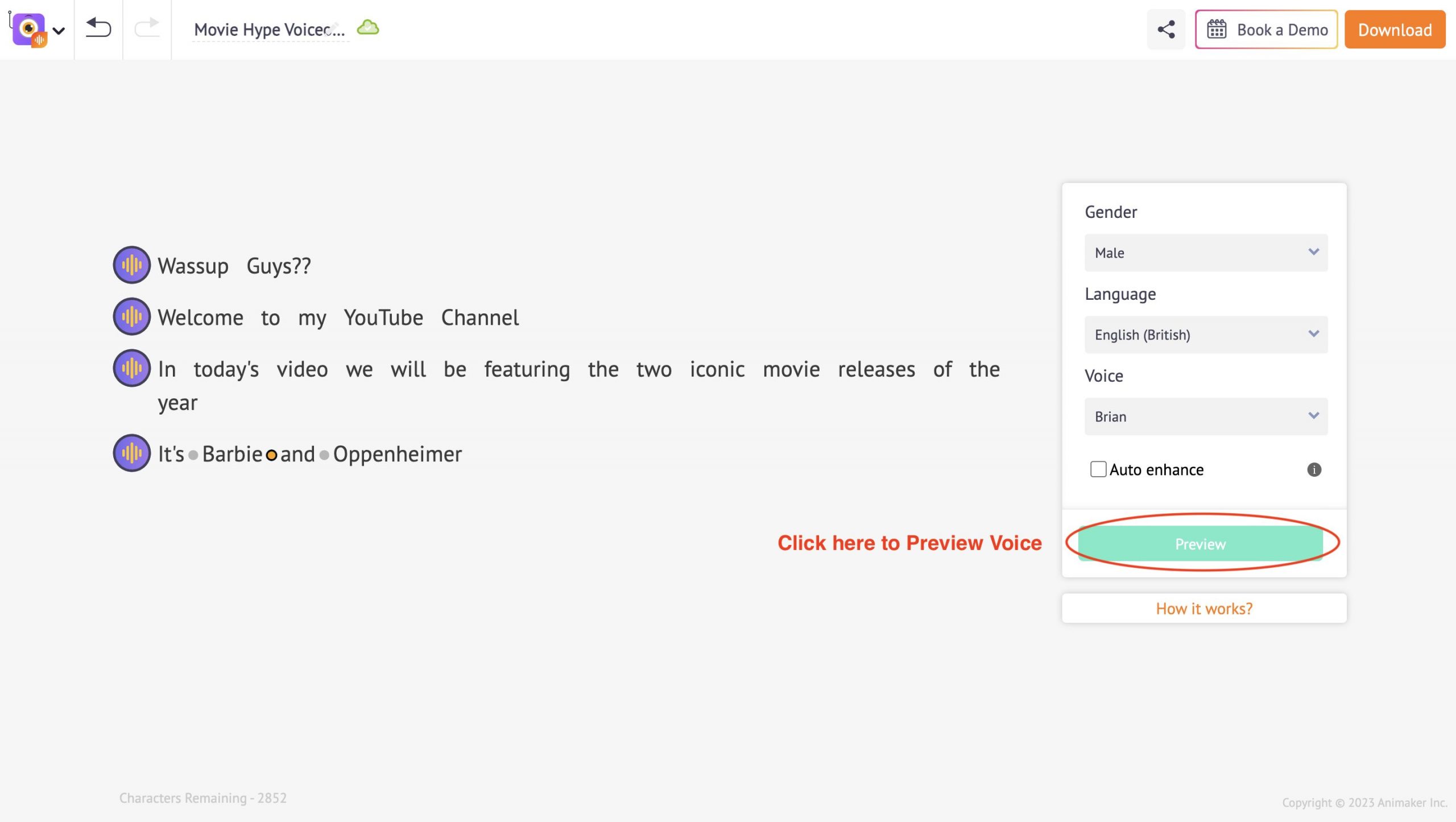The height and width of the screenshot is (822, 1456).
Task: Open the Language dropdown English (British)
Action: (1206, 334)
